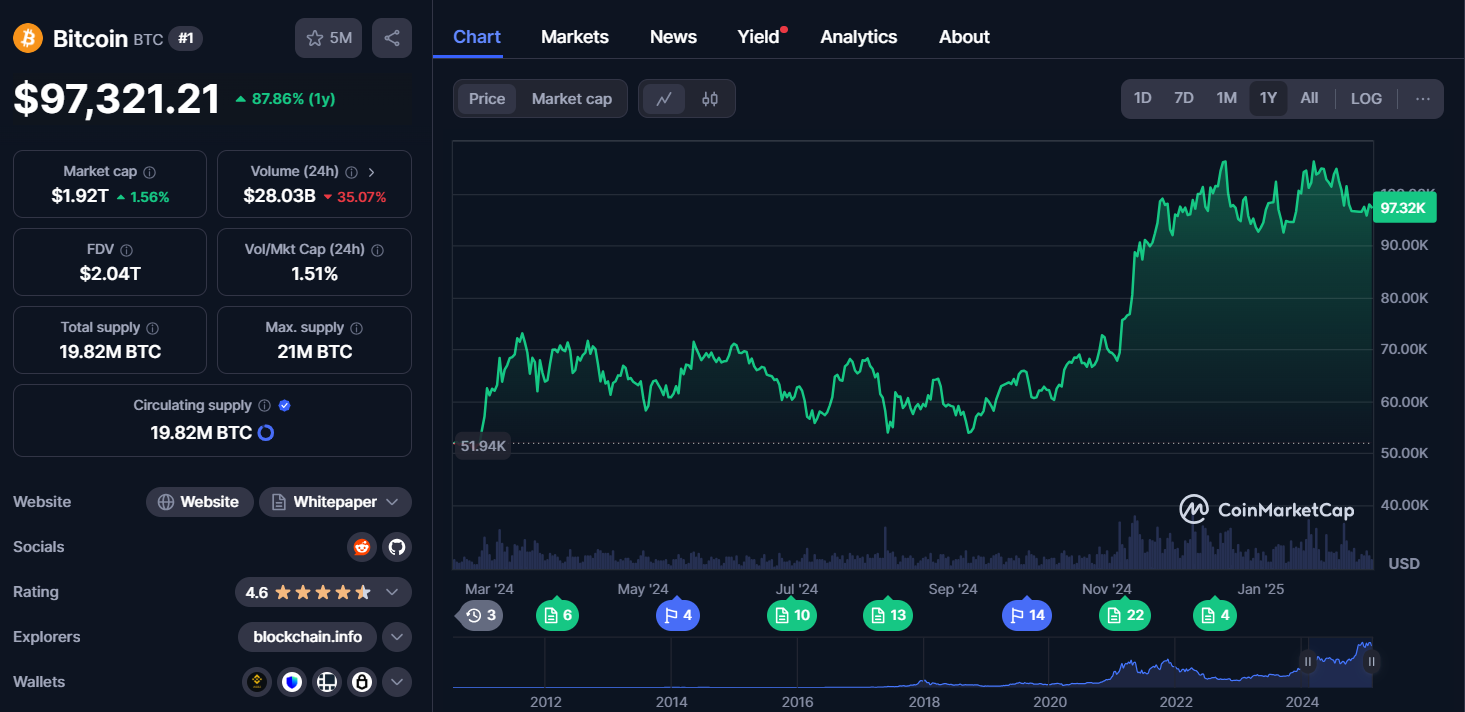
Task: Open the Volume (24h) arrow chevron
Action: tap(371, 172)
